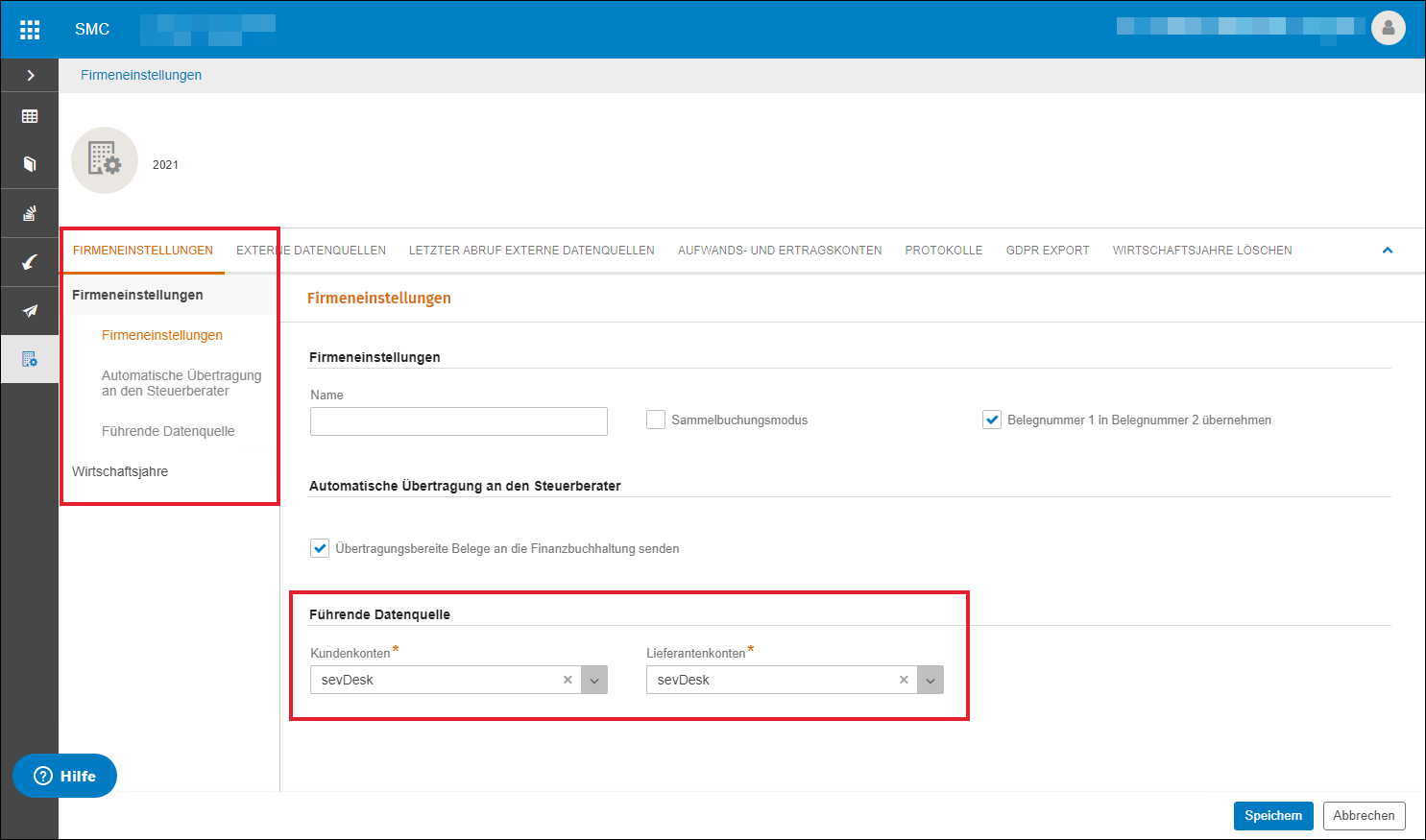Collapse the header panel with the up chevron
This screenshot has height=840, width=1426.
pyautogui.click(x=1387, y=251)
